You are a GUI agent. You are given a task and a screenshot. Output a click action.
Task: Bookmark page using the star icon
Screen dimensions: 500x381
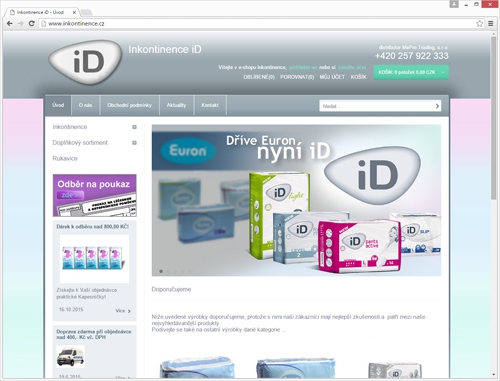click(x=479, y=23)
